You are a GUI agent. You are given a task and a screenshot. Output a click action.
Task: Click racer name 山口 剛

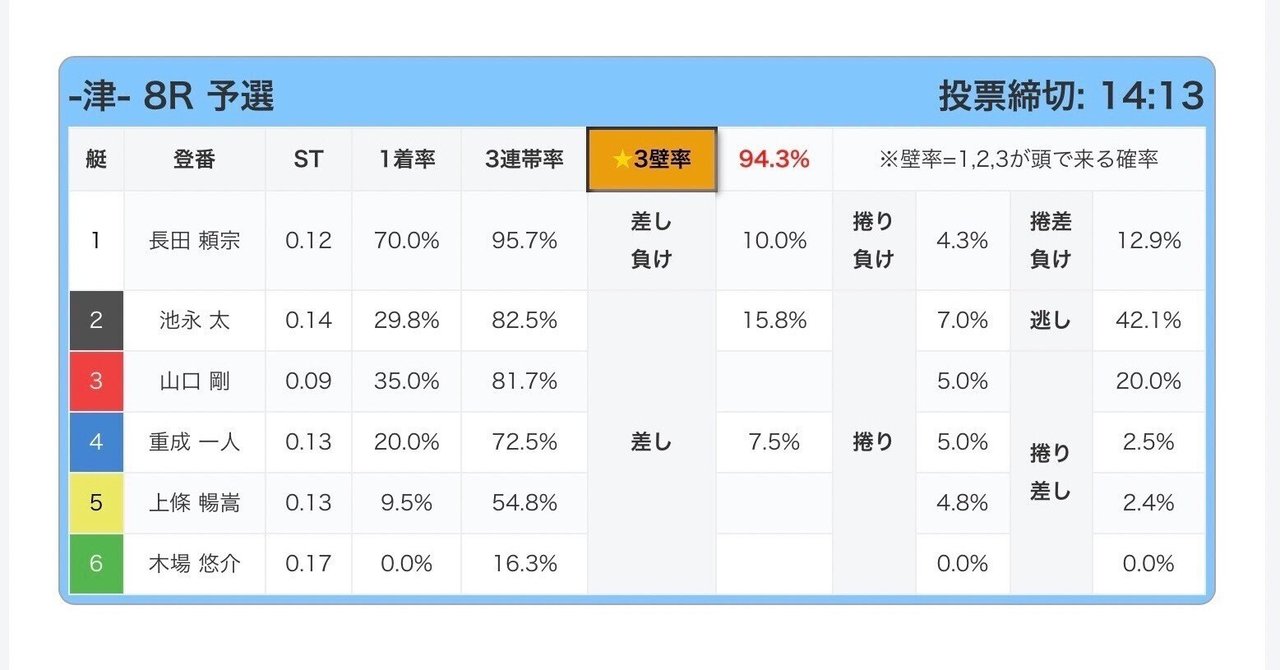click(195, 381)
